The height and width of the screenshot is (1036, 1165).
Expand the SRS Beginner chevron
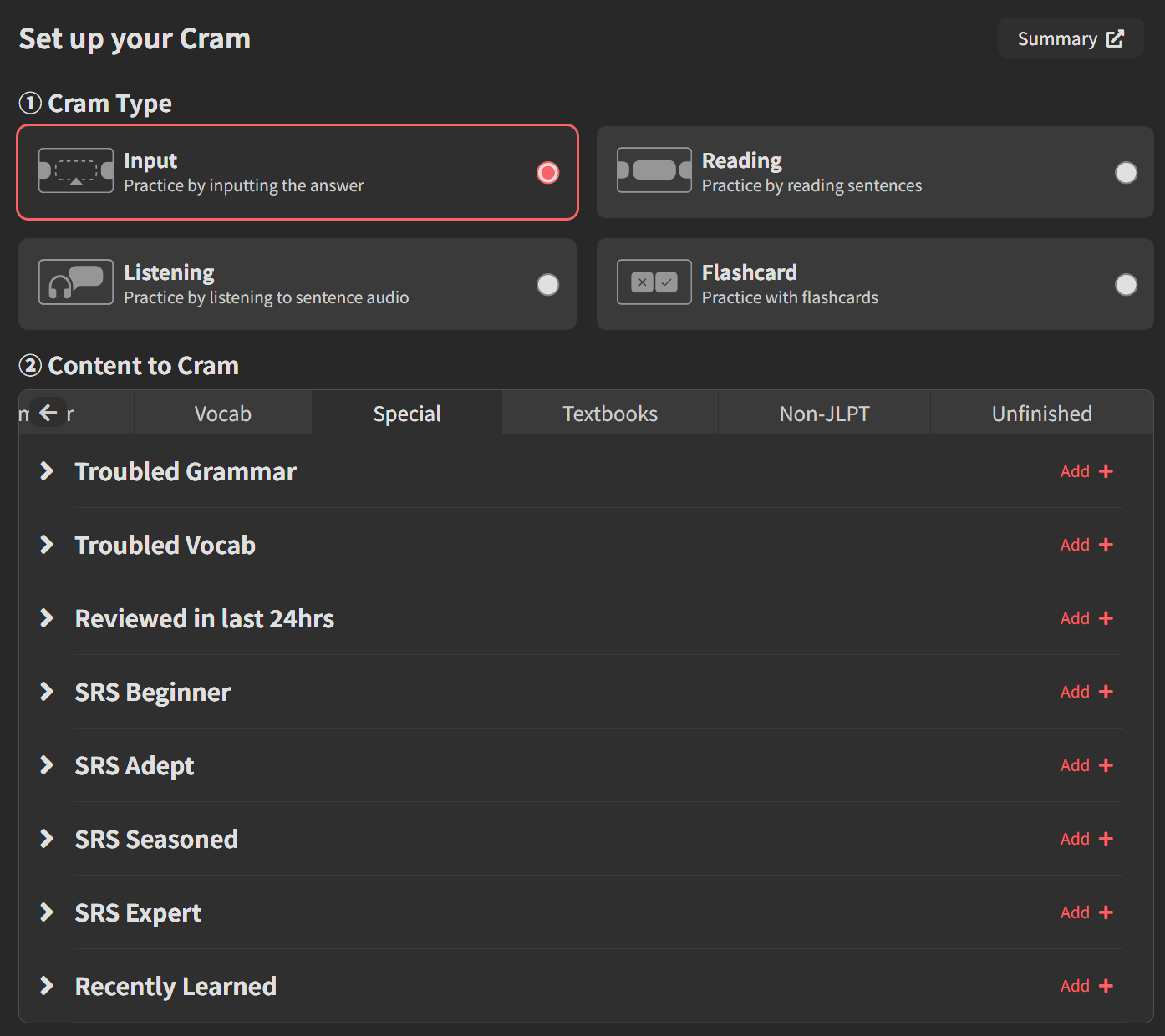[47, 692]
